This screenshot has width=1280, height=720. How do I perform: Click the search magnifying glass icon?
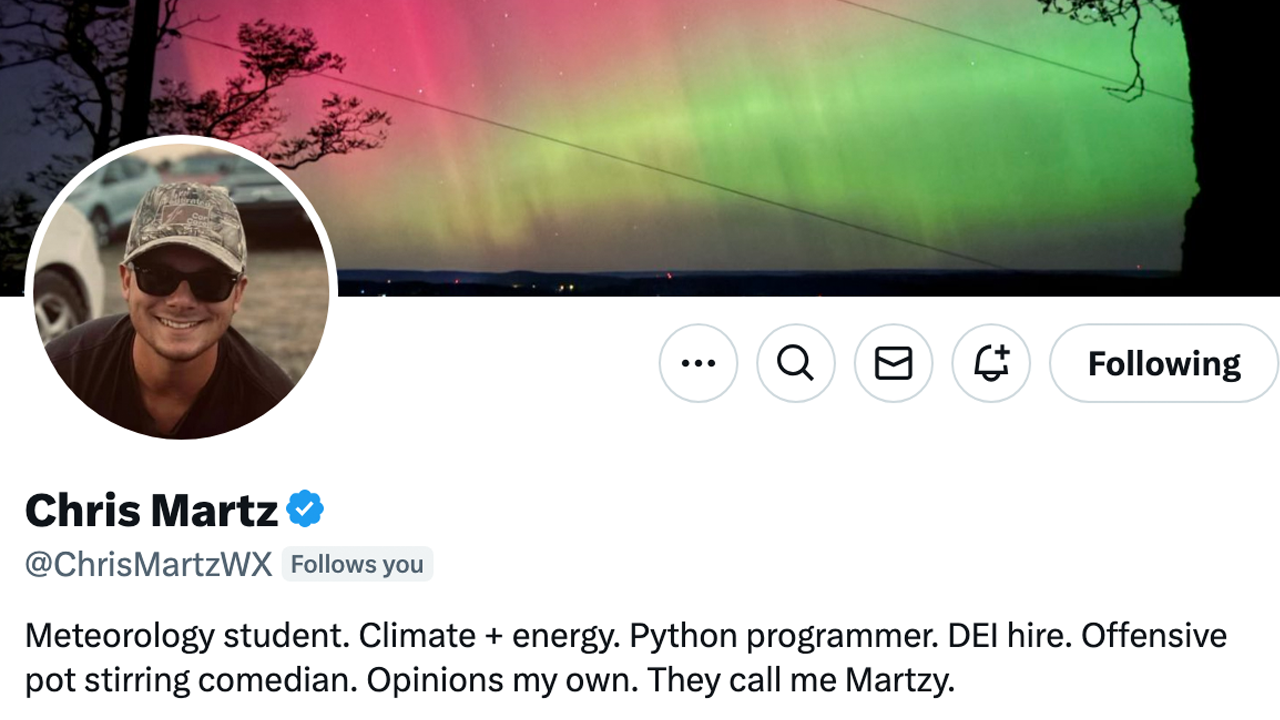click(x=795, y=363)
